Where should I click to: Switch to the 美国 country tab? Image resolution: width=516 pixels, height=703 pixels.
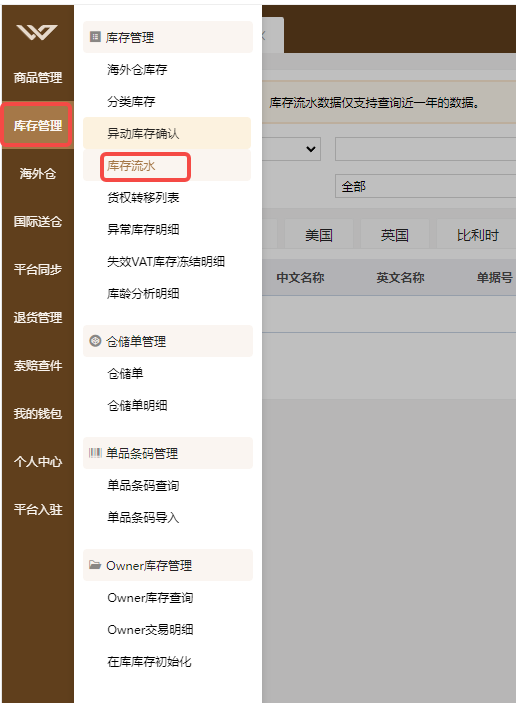coord(319,235)
